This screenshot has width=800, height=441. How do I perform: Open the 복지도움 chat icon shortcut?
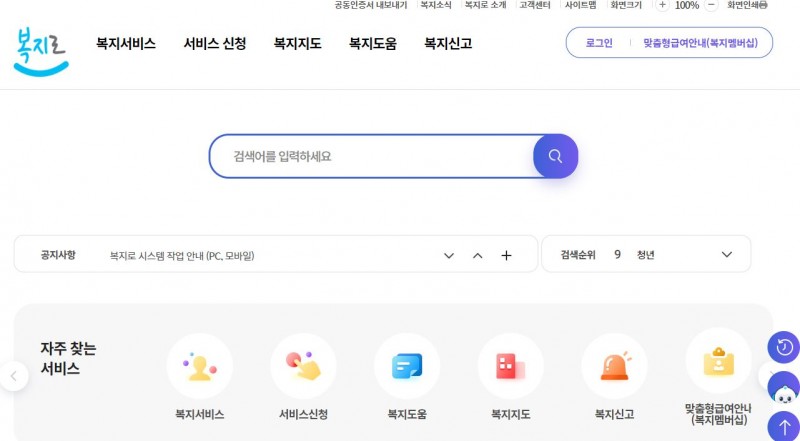(407, 367)
